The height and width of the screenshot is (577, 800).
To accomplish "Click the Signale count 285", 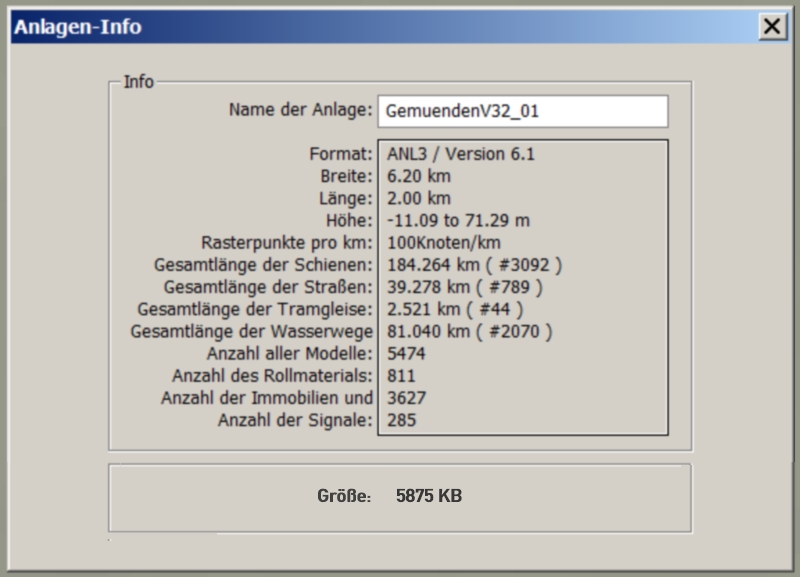I will [x=401, y=420].
